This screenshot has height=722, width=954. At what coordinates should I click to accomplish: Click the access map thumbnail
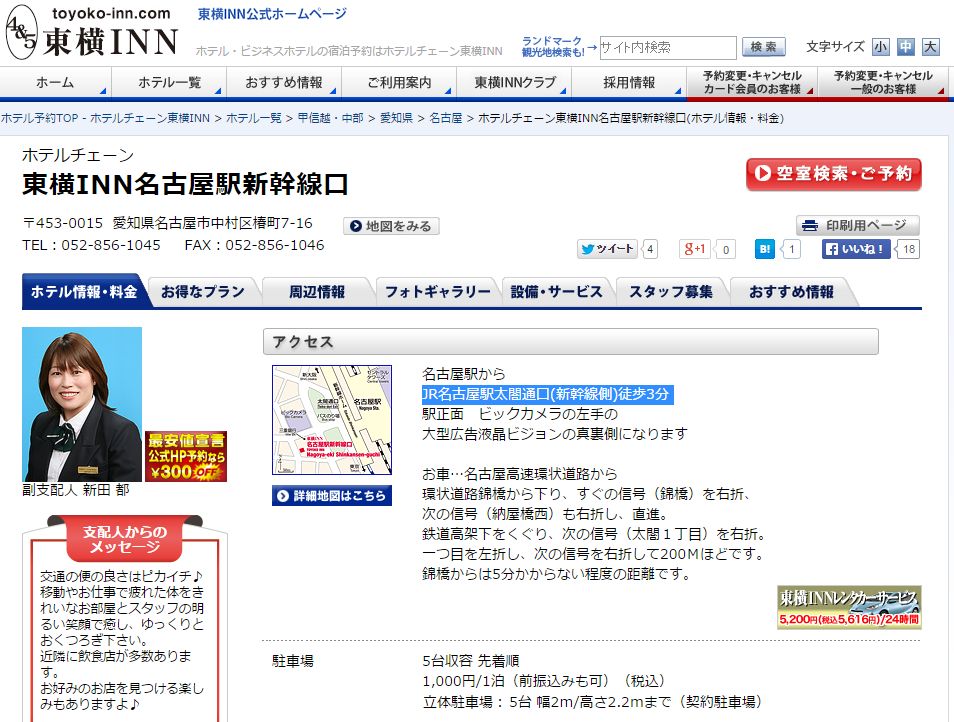pyautogui.click(x=332, y=420)
